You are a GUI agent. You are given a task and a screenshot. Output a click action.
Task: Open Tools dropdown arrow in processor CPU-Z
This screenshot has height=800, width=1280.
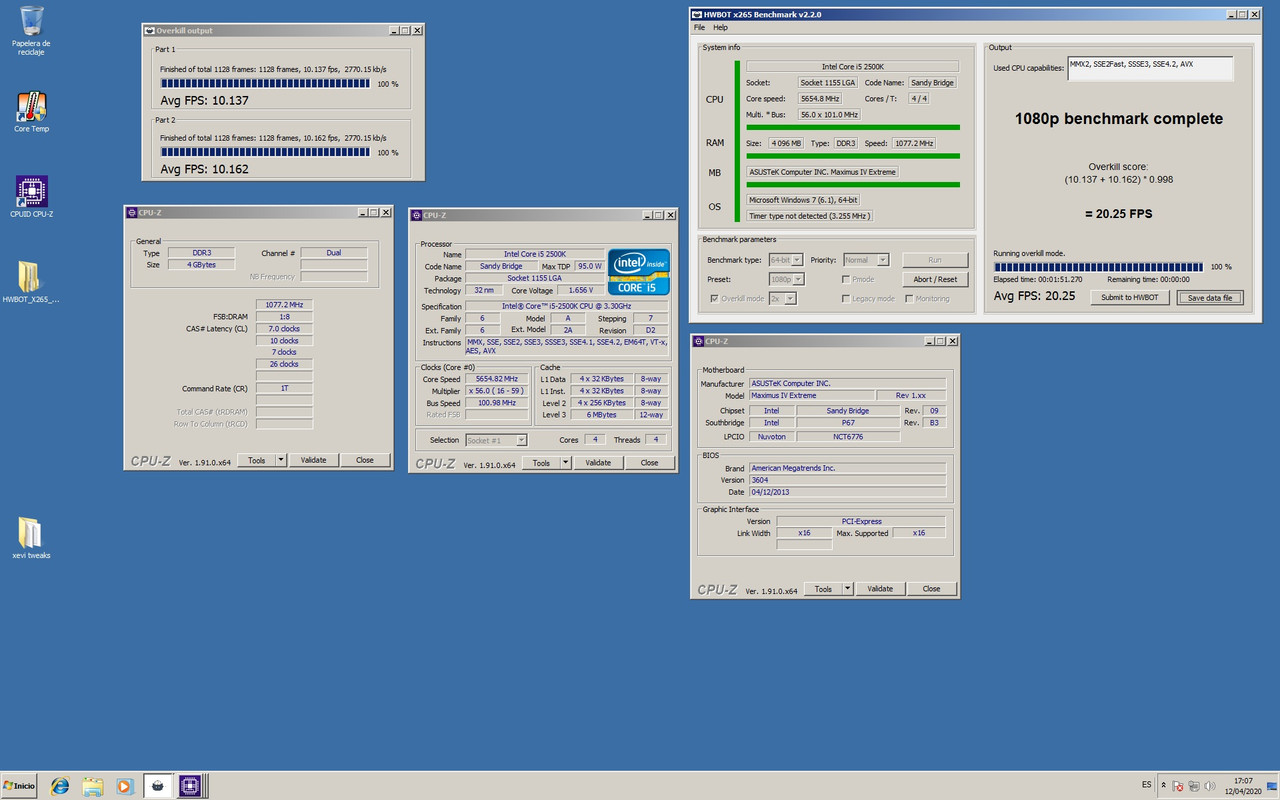(566, 463)
